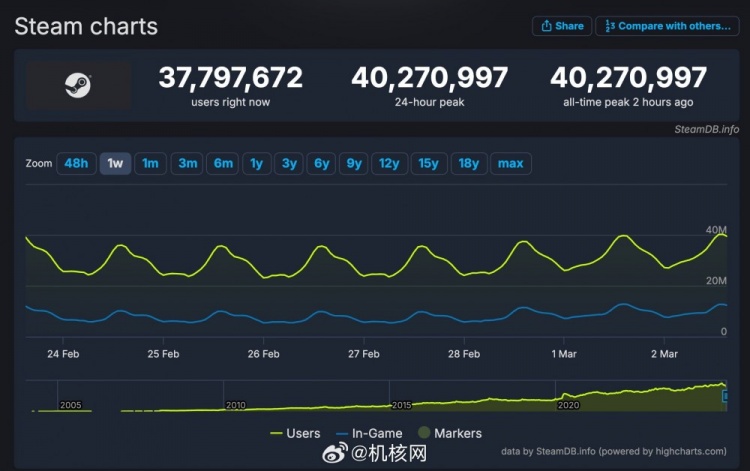Switch to 18y zoom

tap(469, 164)
